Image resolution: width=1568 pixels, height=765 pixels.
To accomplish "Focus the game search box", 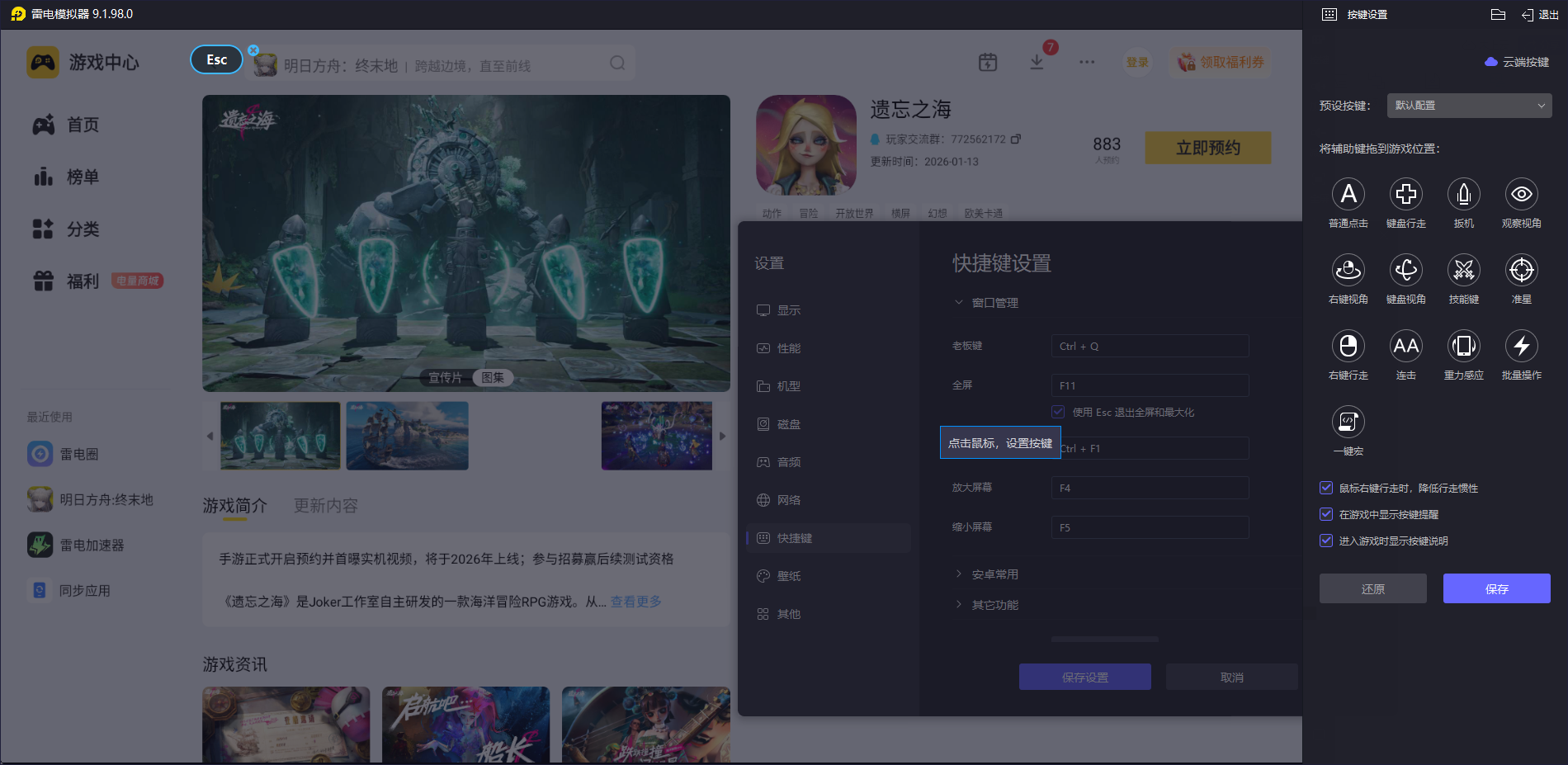I will click(x=442, y=64).
